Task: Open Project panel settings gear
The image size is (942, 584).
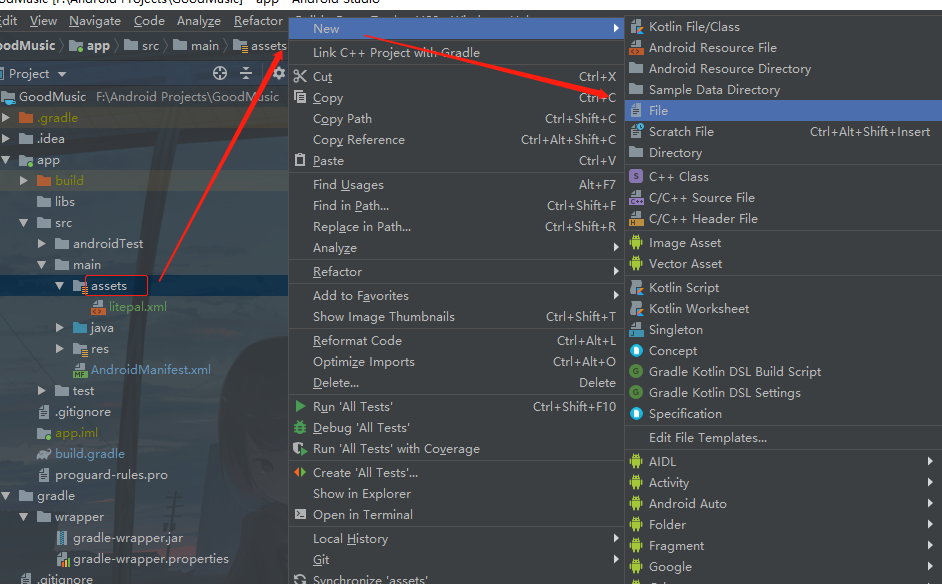Action: pyautogui.click(x=278, y=73)
